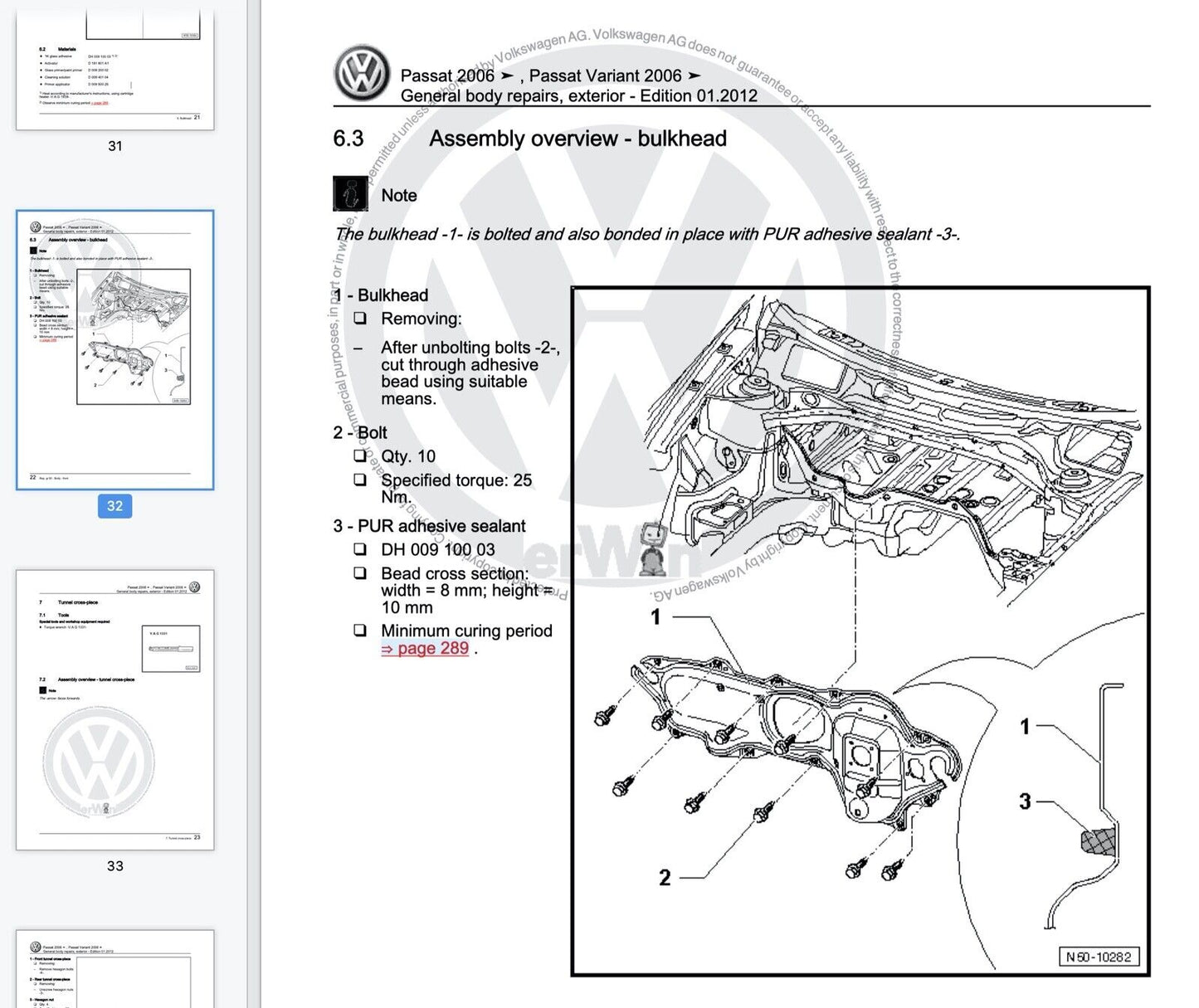The image size is (1199, 1008).
Task: Click the selected page 32 thumbnail
Action: click(115, 349)
